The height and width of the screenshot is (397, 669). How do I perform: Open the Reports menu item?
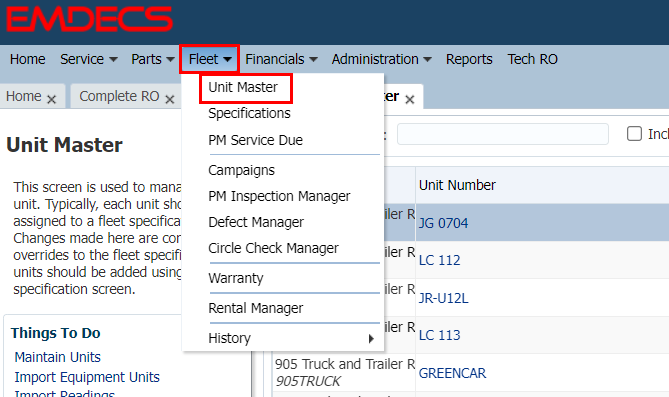[x=469, y=59]
